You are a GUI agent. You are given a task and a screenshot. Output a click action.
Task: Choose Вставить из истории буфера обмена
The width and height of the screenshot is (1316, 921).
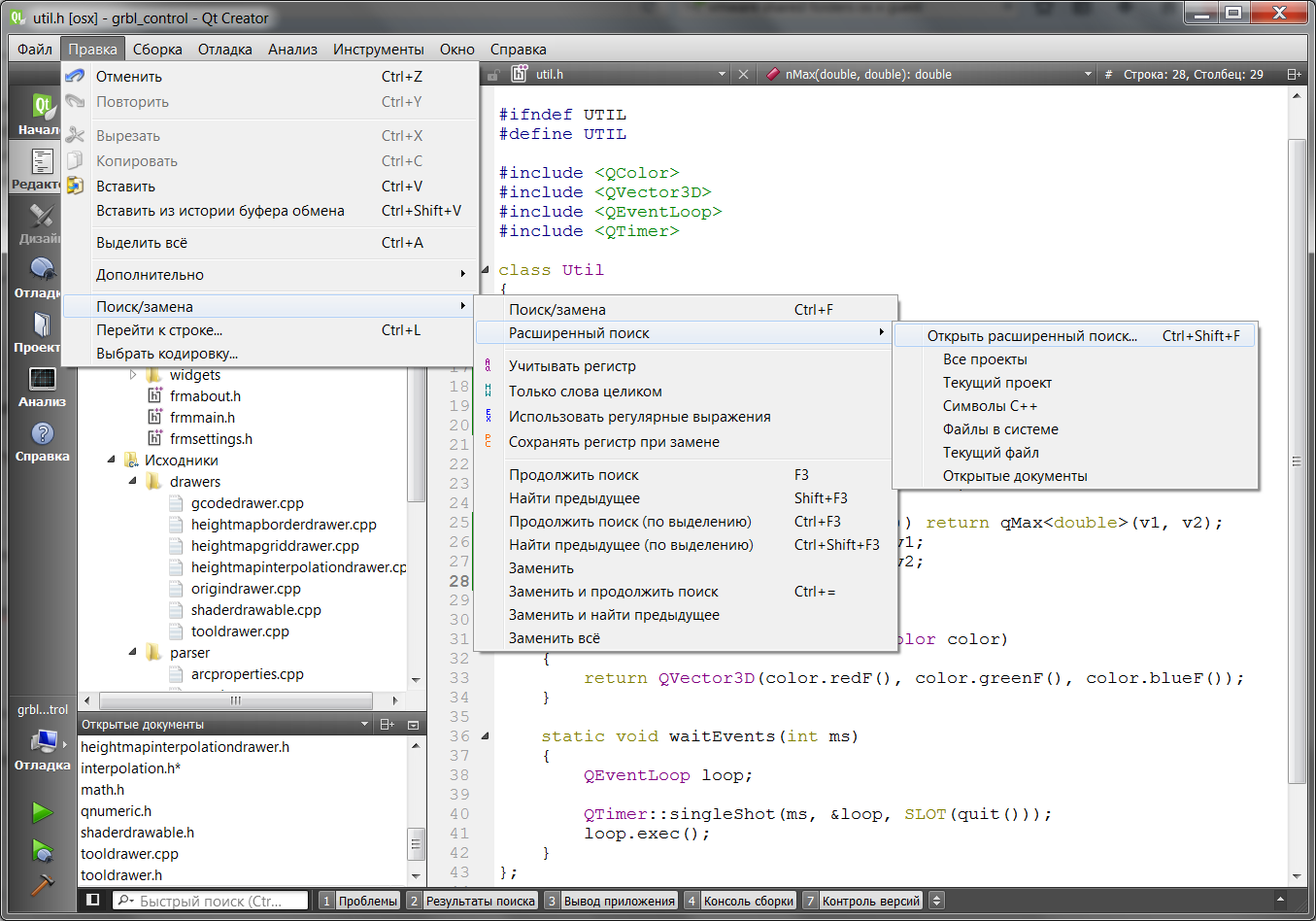coord(271,211)
